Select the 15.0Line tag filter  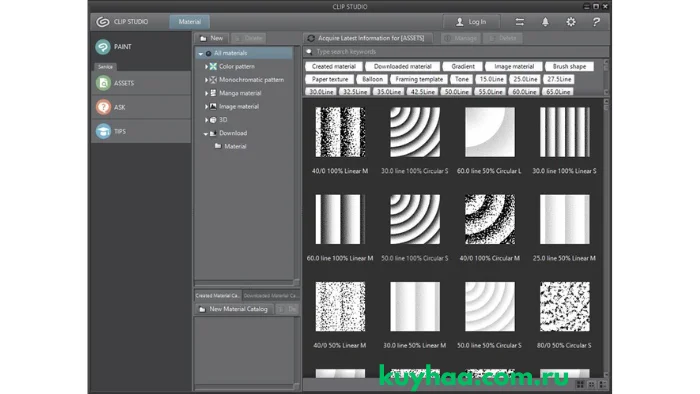pyautogui.click(x=491, y=79)
